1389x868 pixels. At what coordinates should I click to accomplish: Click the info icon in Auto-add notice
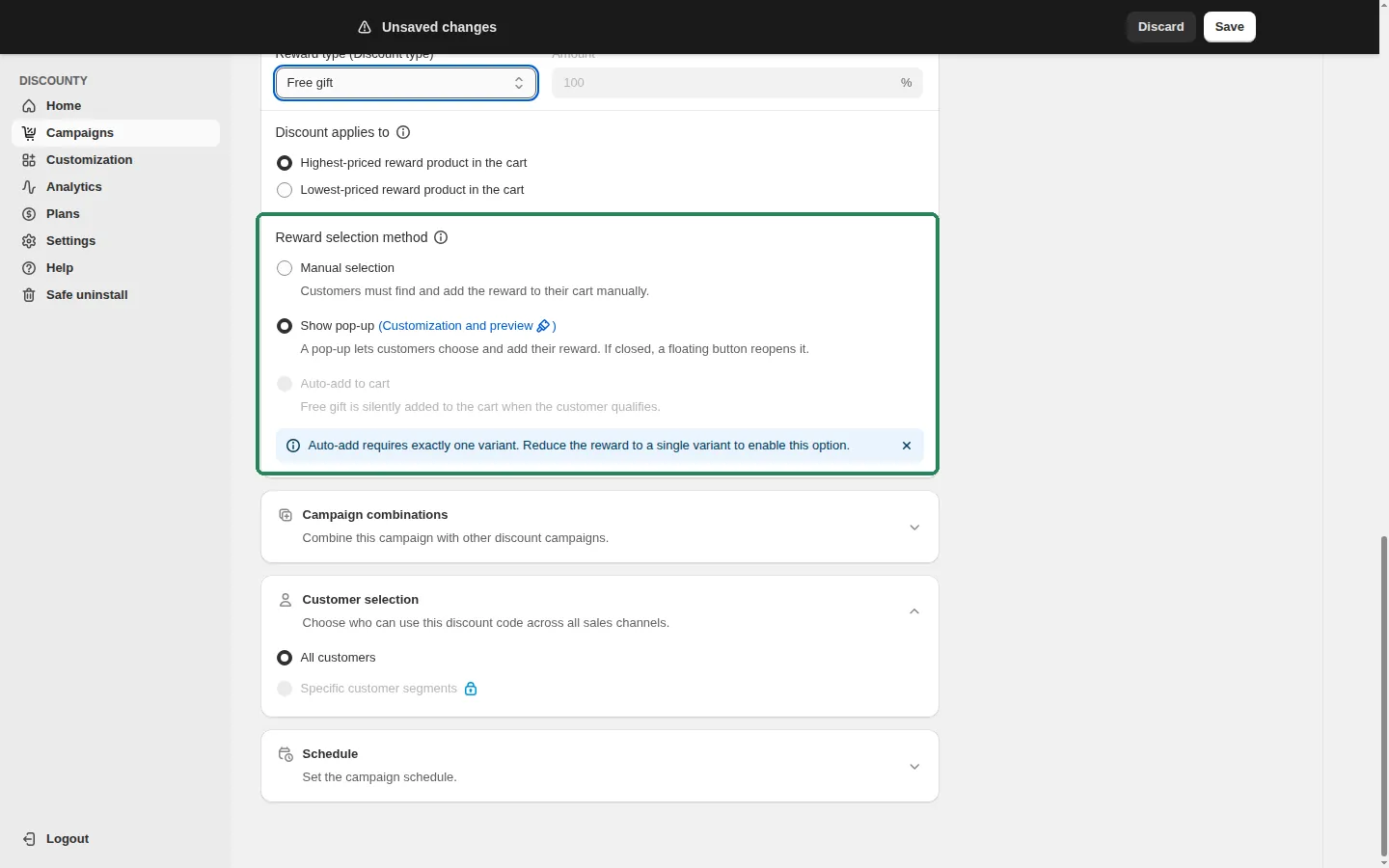coord(293,446)
